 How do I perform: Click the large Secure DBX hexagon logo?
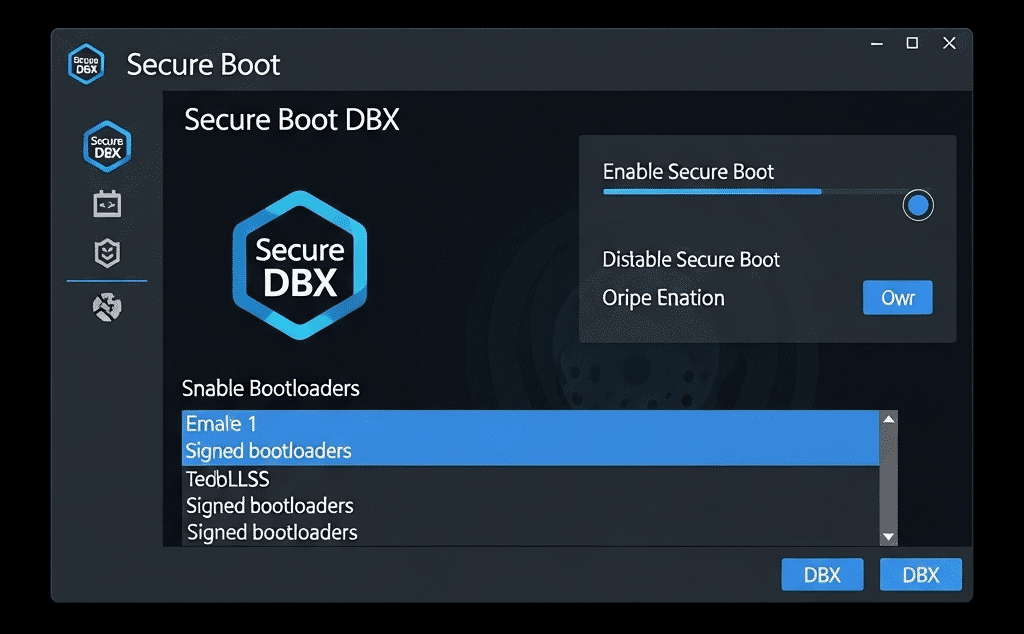(x=300, y=265)
